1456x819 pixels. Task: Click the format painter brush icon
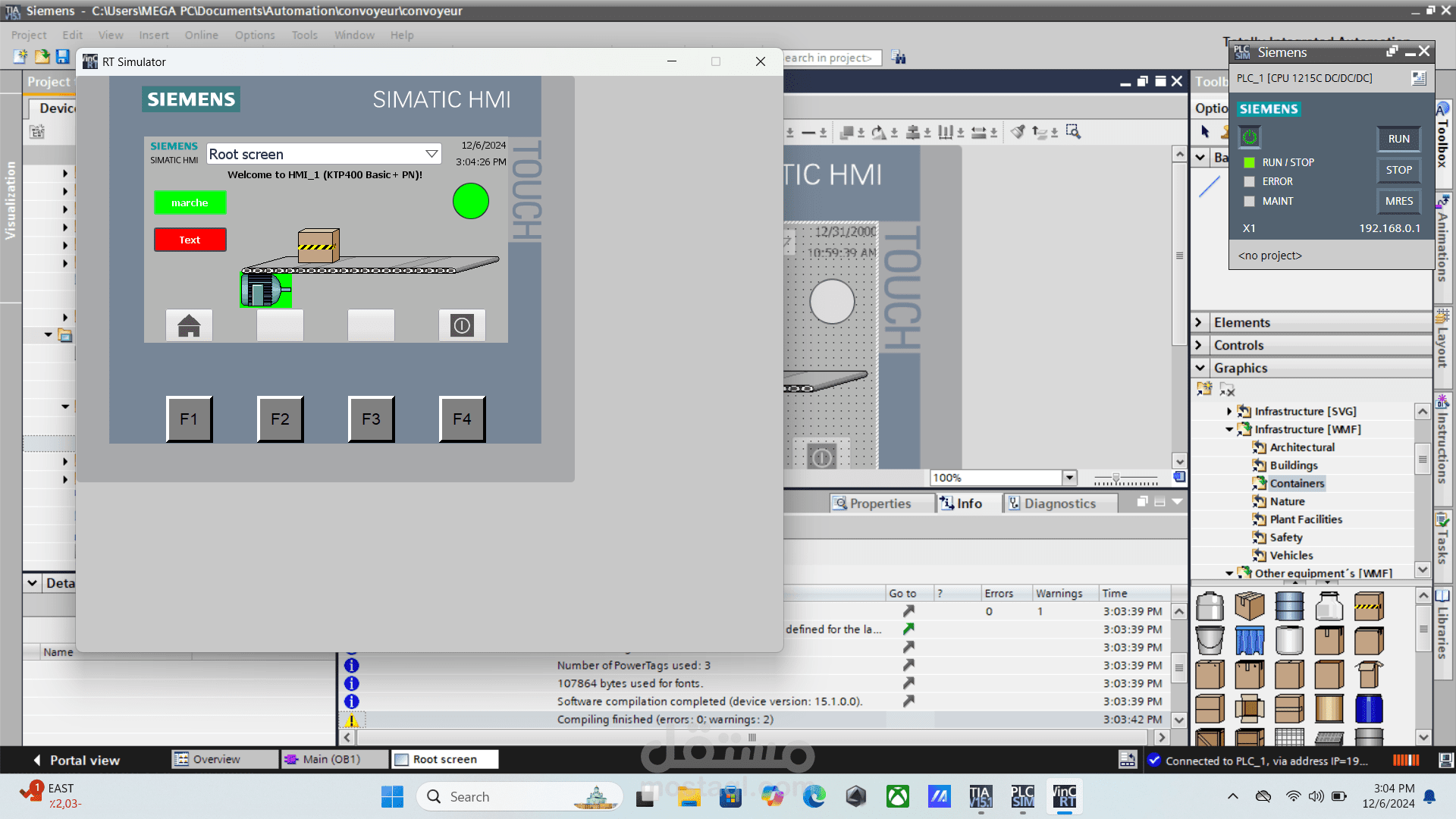pyautogui.click(x=1018, y=132)
